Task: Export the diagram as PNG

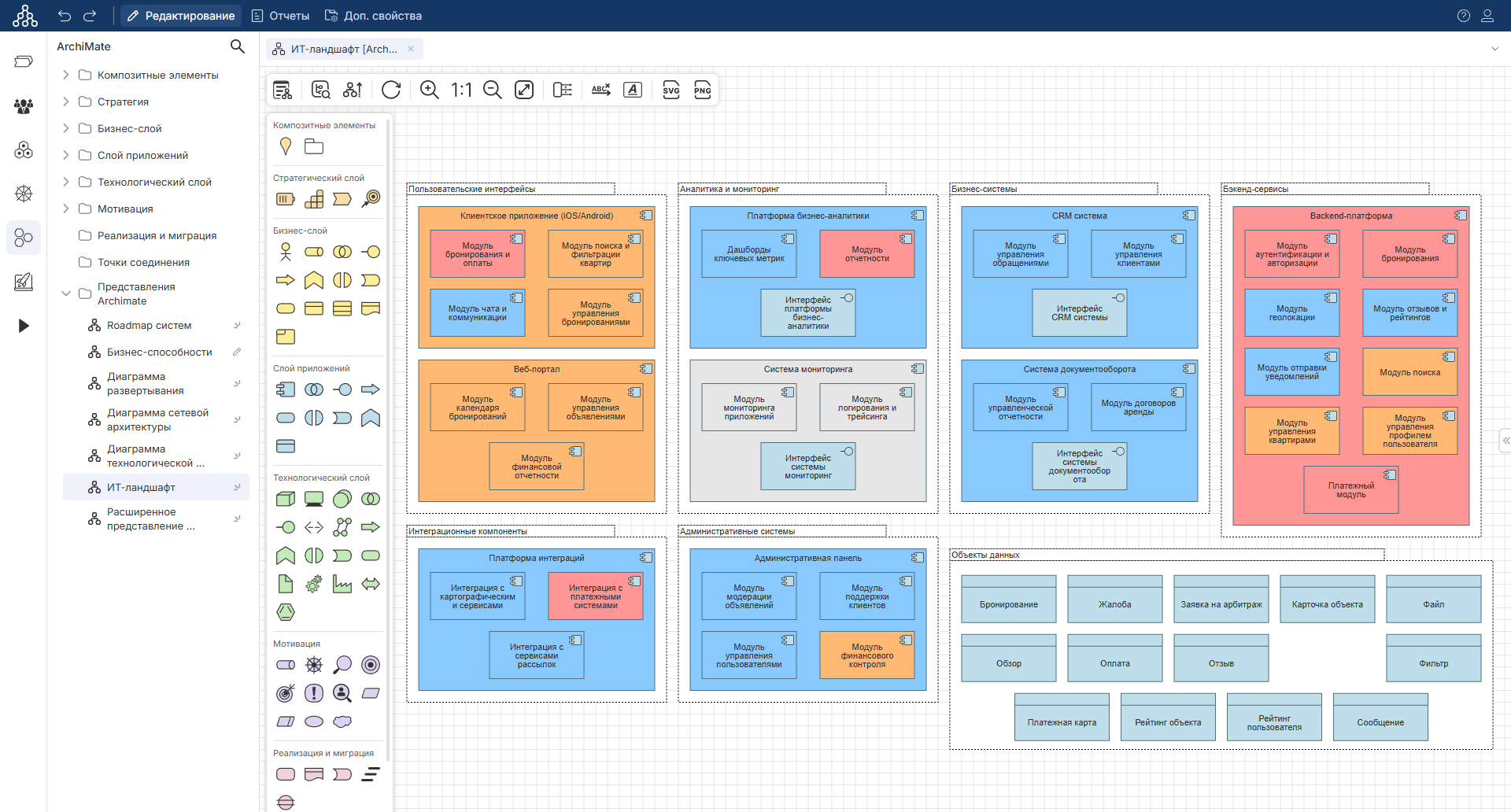Action: (702, 90)
